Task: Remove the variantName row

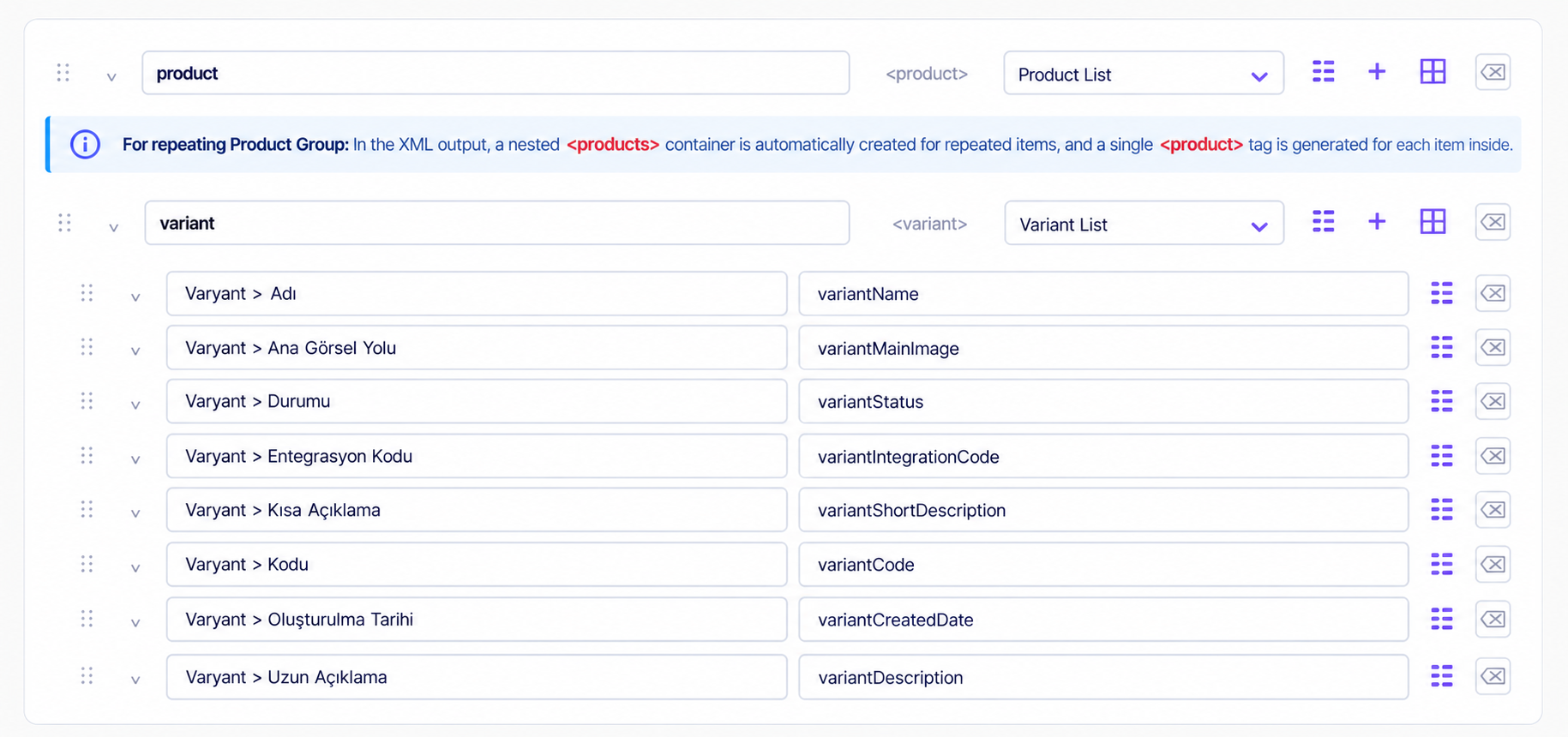Action: [x=1493, y=293]
